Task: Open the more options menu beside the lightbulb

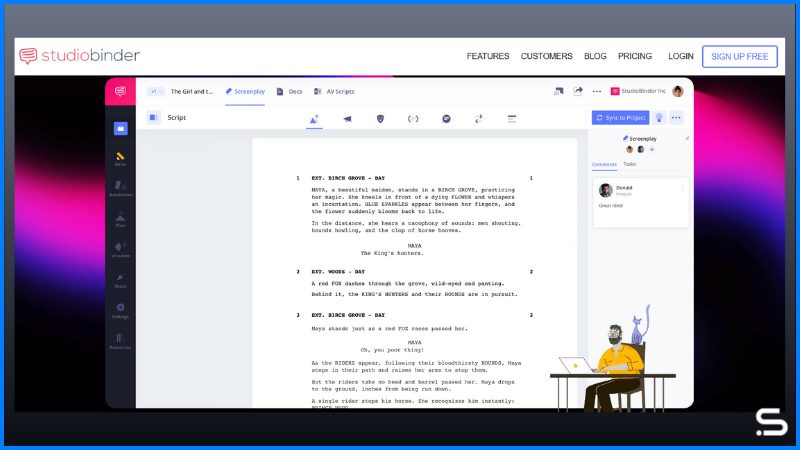Action: pyautogui.click(x=676, y=118)
